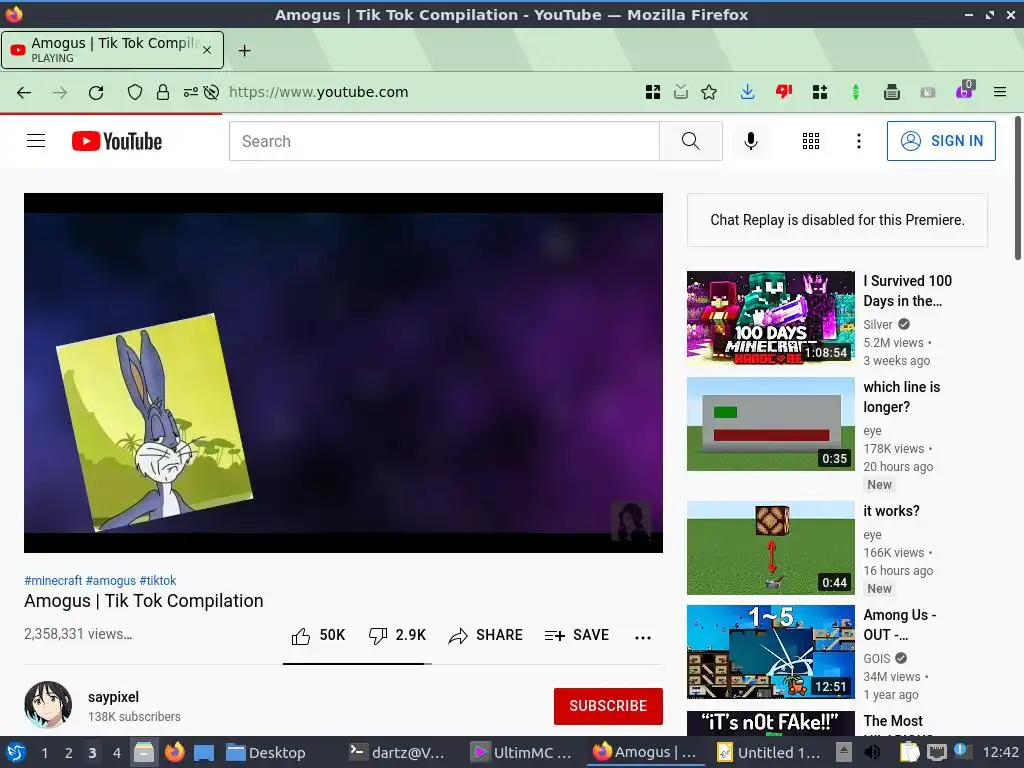This screenshot has height=768, width=1024.
Task: Click the volume speaker tray icon
Action: (x=872, y=752)
